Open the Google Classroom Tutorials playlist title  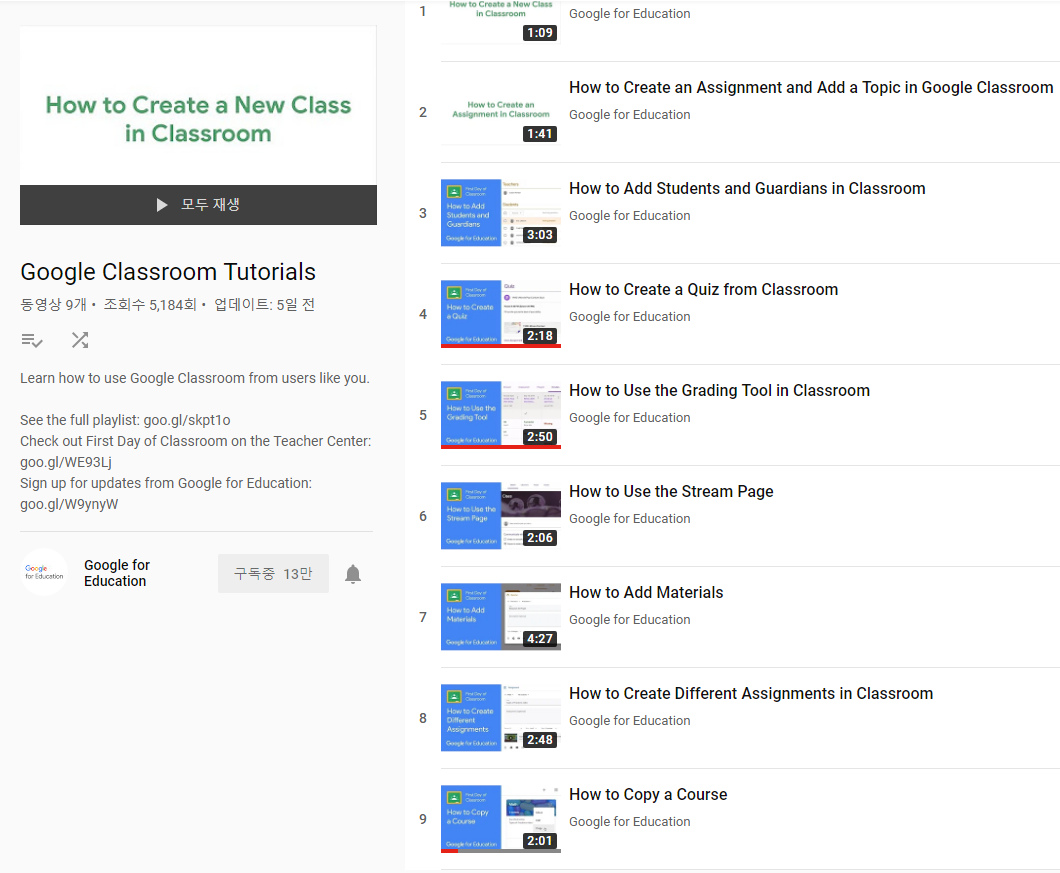click(x=168, y=272)
